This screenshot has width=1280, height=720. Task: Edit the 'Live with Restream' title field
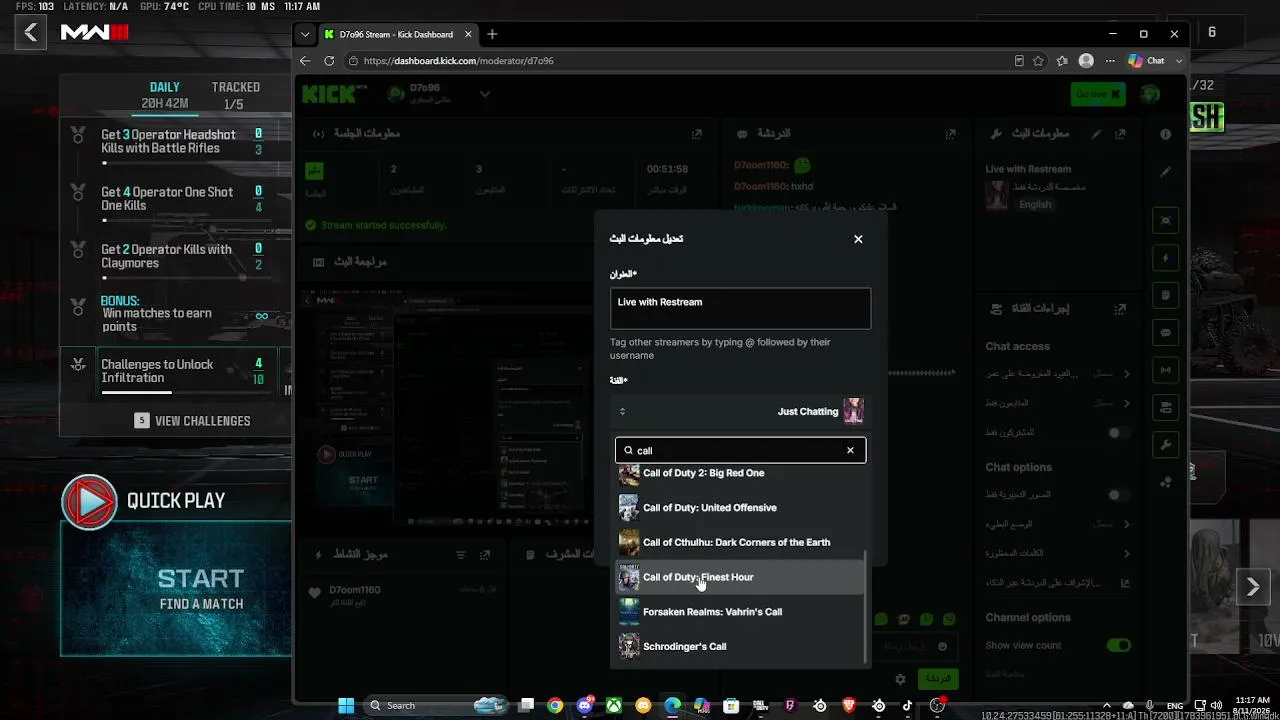(x=740, y=308)
